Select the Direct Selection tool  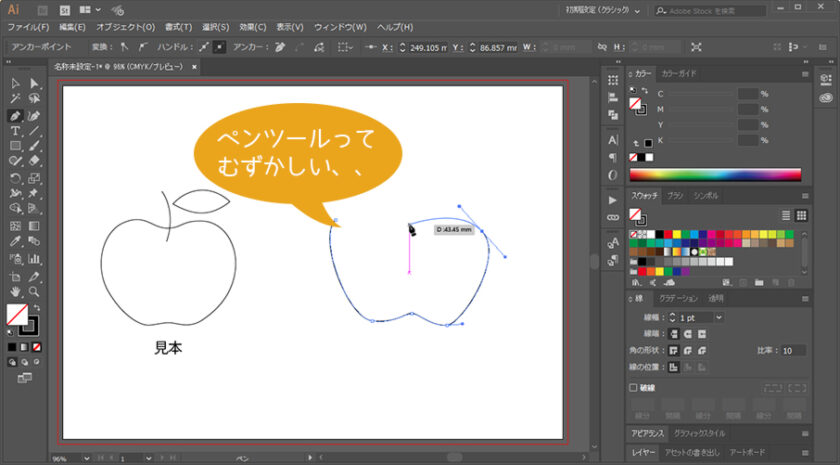click(x=34, y=83)
